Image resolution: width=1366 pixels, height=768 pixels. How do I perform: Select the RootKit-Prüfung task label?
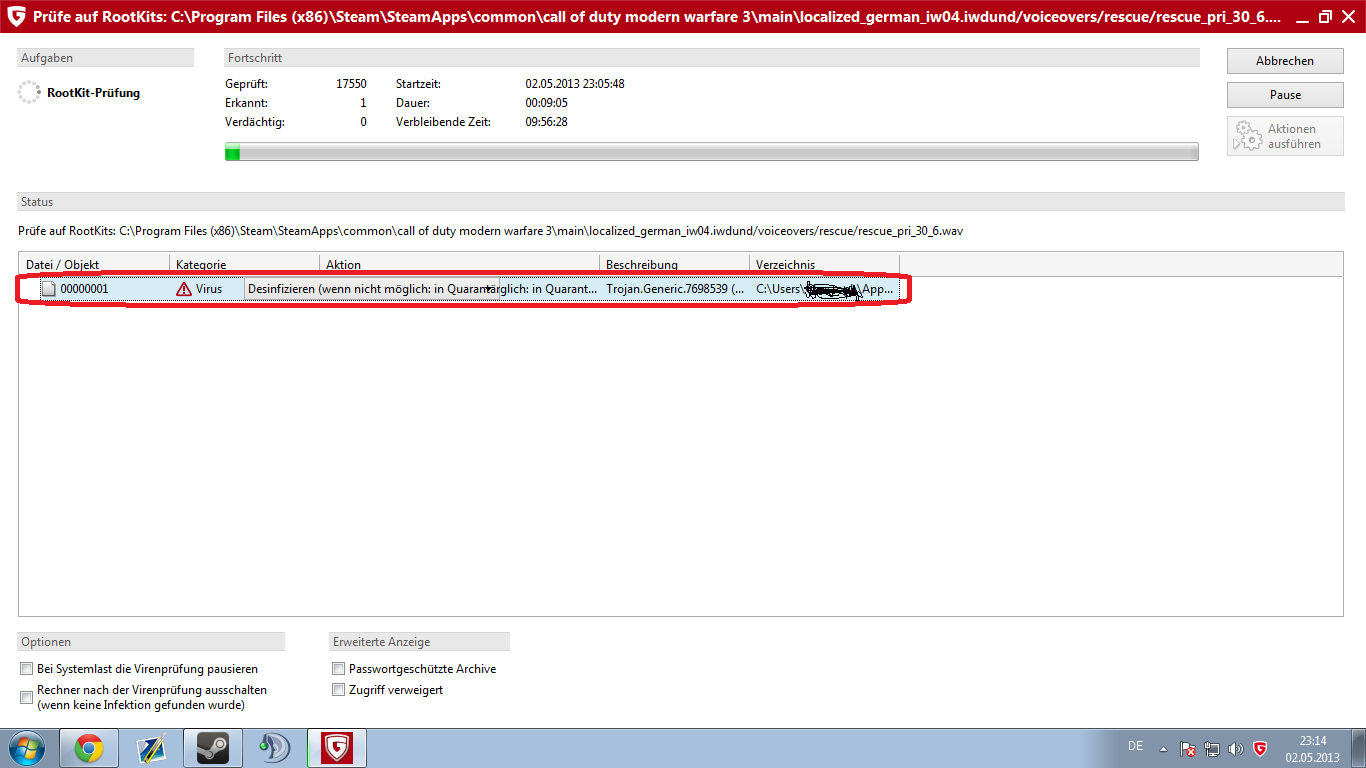coord(93,93)
